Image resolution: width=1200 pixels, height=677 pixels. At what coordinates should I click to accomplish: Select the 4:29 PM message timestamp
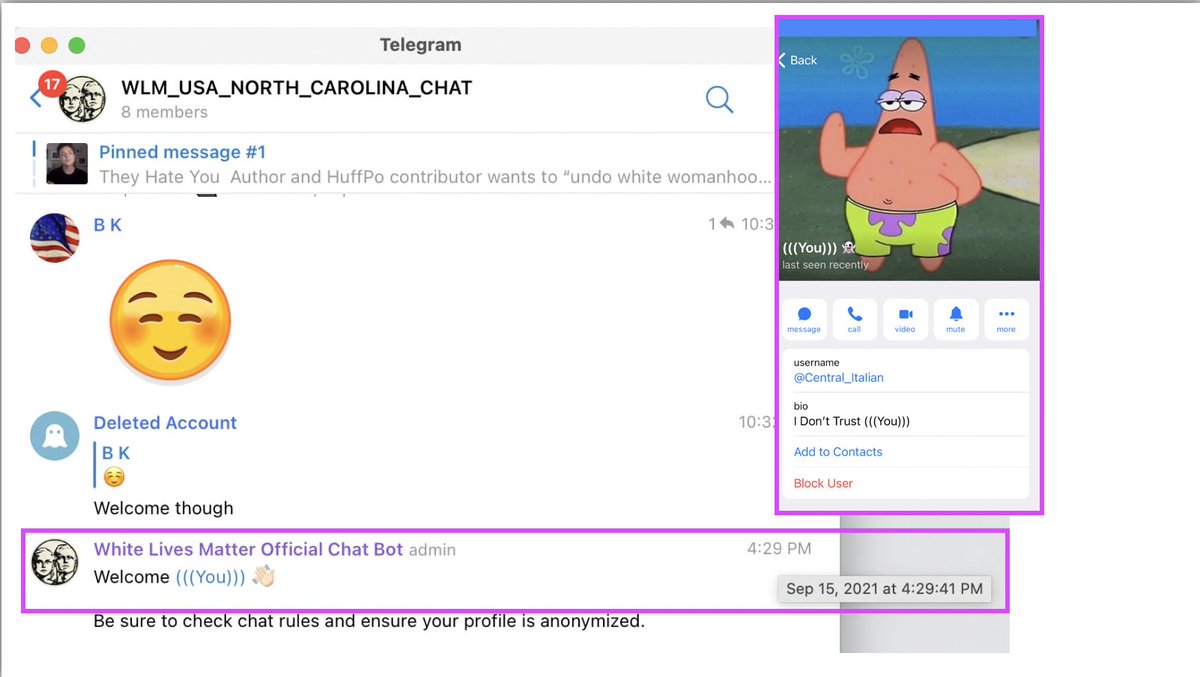point(779,548)
